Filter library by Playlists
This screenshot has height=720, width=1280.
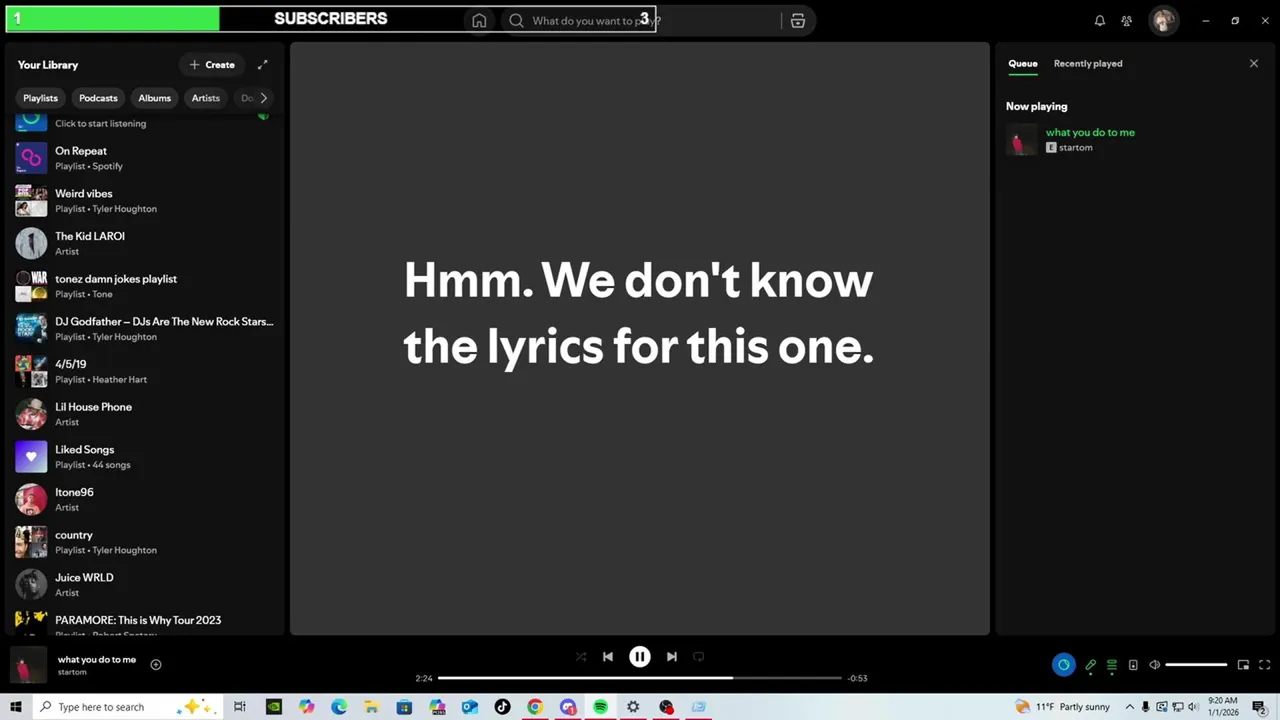40,98
